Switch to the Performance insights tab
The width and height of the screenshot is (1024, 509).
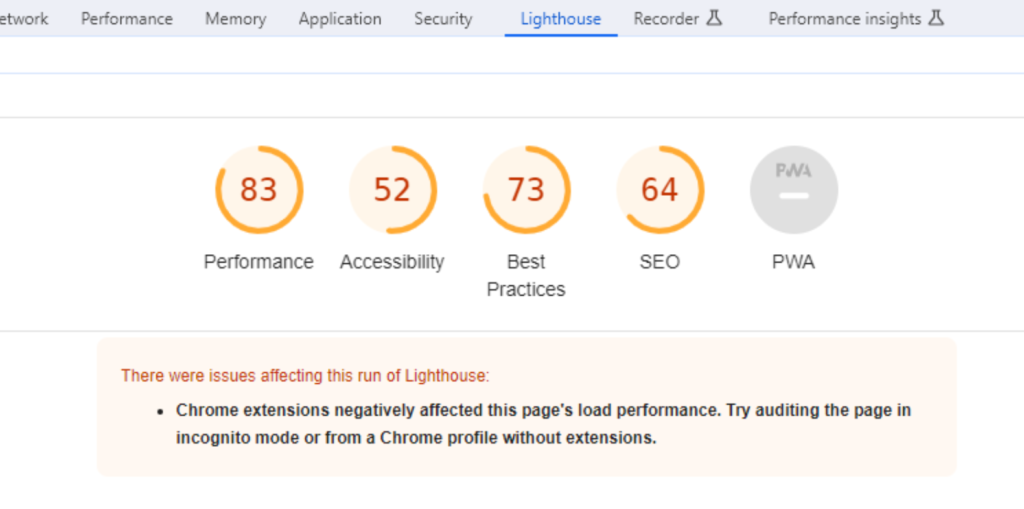click(856, 19)
